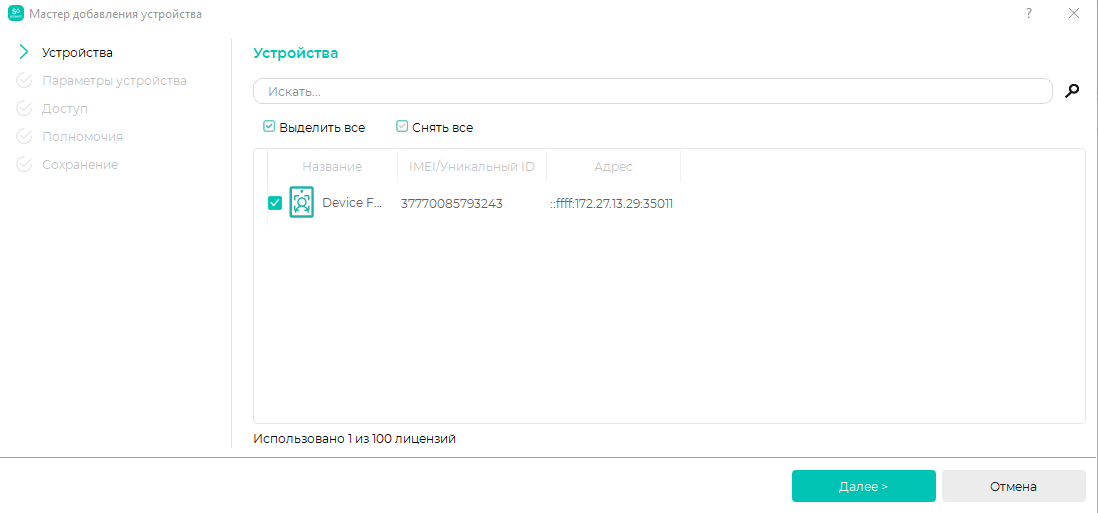Viewport: 1098px width, 513px height.
Task: Click the face recognition device icon
Action: pyautogui.click(x=302, y=203)
